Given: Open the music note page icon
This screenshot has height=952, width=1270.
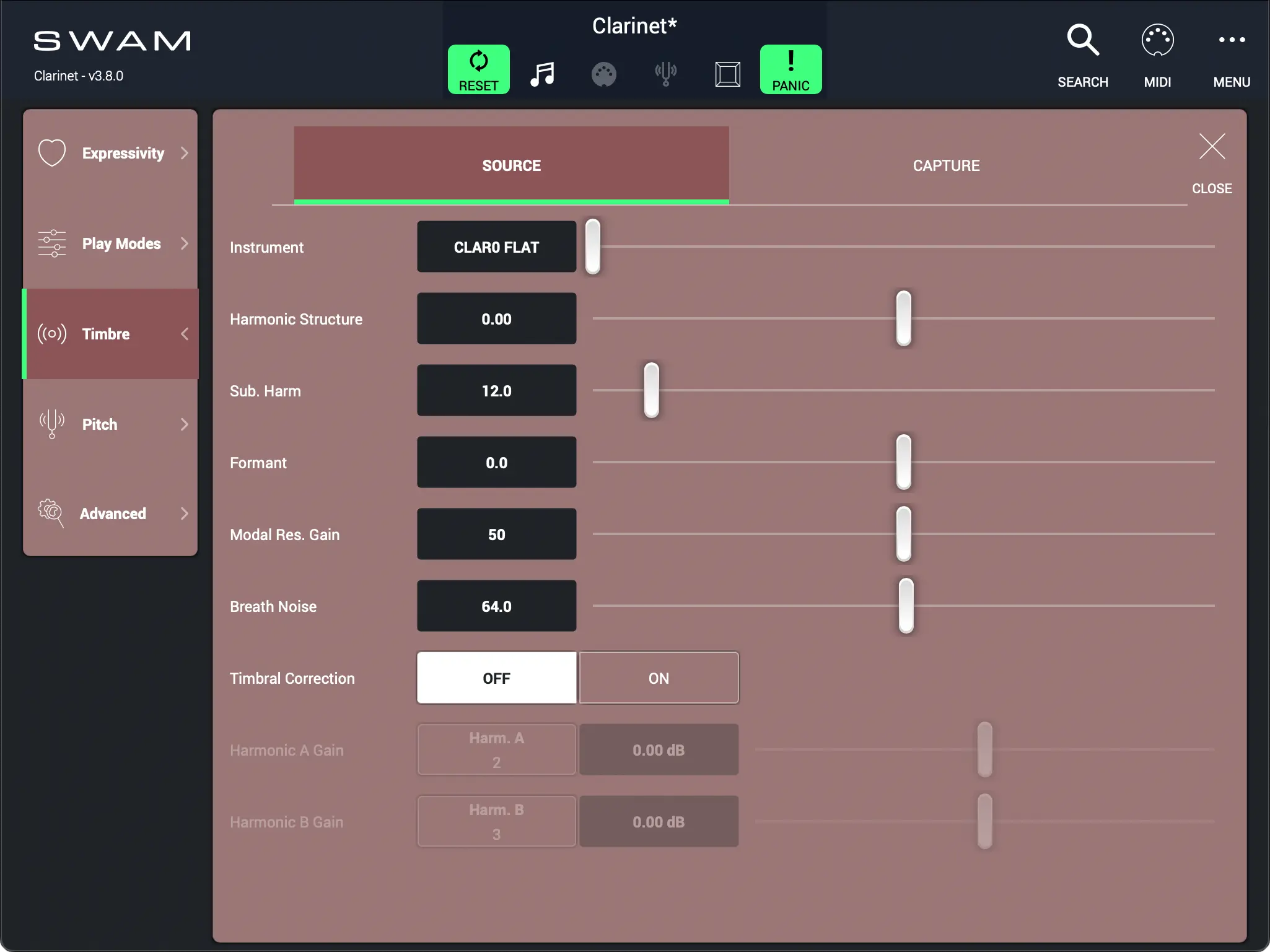Looking at the screenshot, I should (x=542, y=74).
